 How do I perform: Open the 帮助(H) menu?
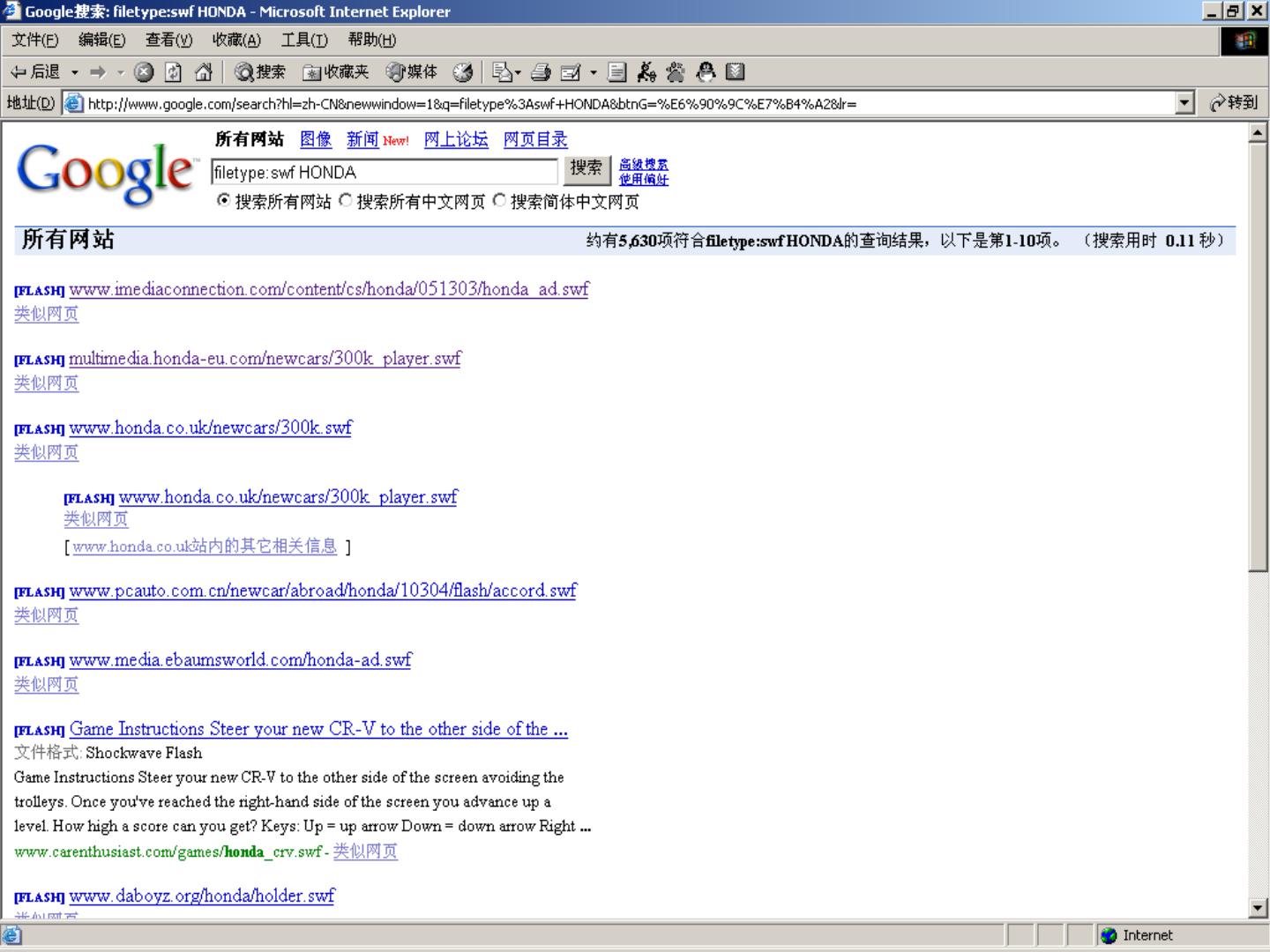pyautogui.click(x=371, y=41)
